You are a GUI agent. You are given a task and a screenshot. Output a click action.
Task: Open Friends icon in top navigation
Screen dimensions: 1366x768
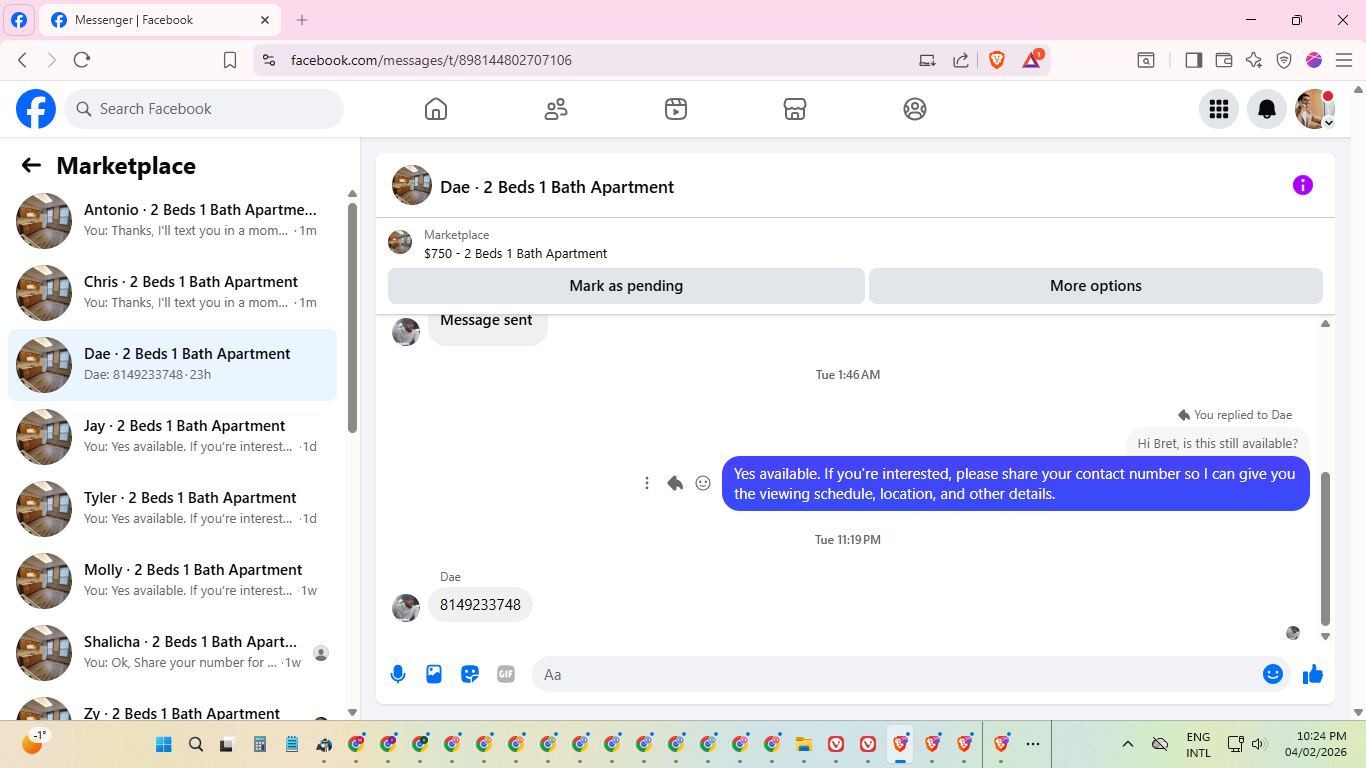[x=556, y=109]
